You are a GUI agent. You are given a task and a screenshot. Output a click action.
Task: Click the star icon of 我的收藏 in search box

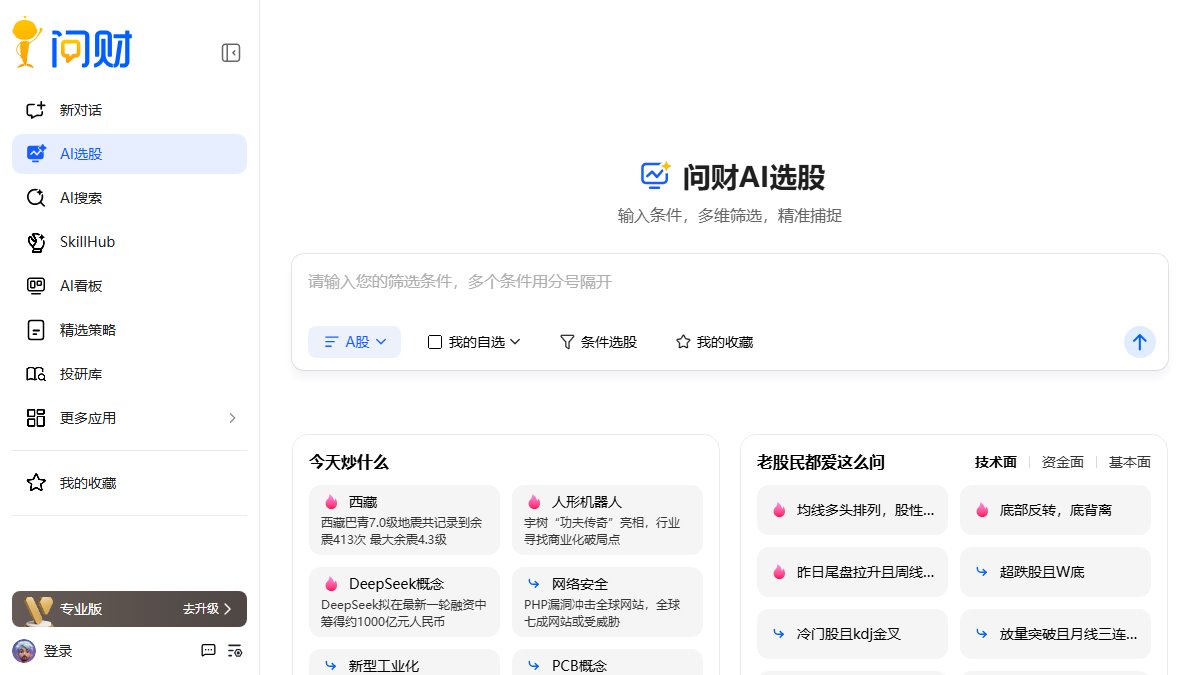pyautogui.click(x=683, y=342)
